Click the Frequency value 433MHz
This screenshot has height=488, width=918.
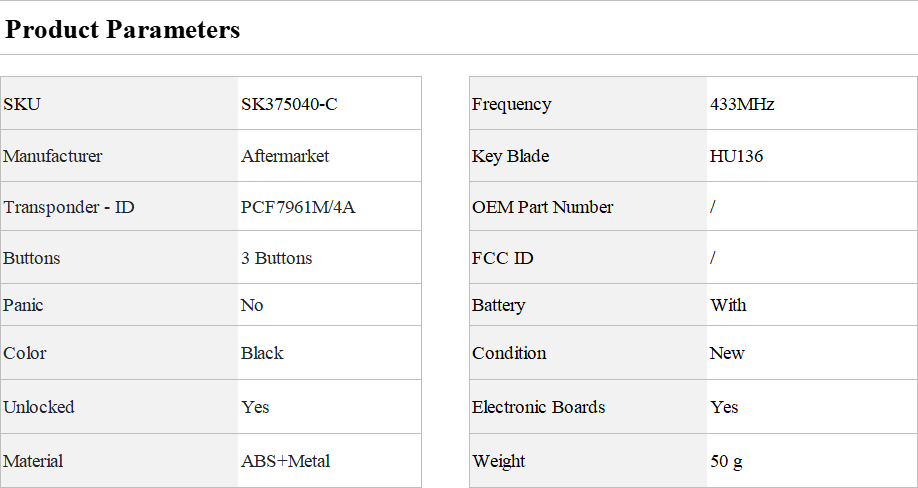(742, 104)
